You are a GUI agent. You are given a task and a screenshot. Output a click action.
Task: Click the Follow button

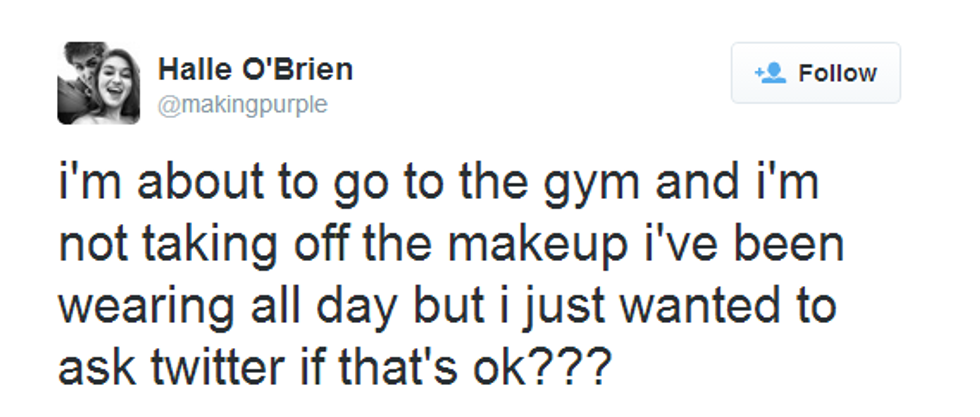tap(815, 73)
